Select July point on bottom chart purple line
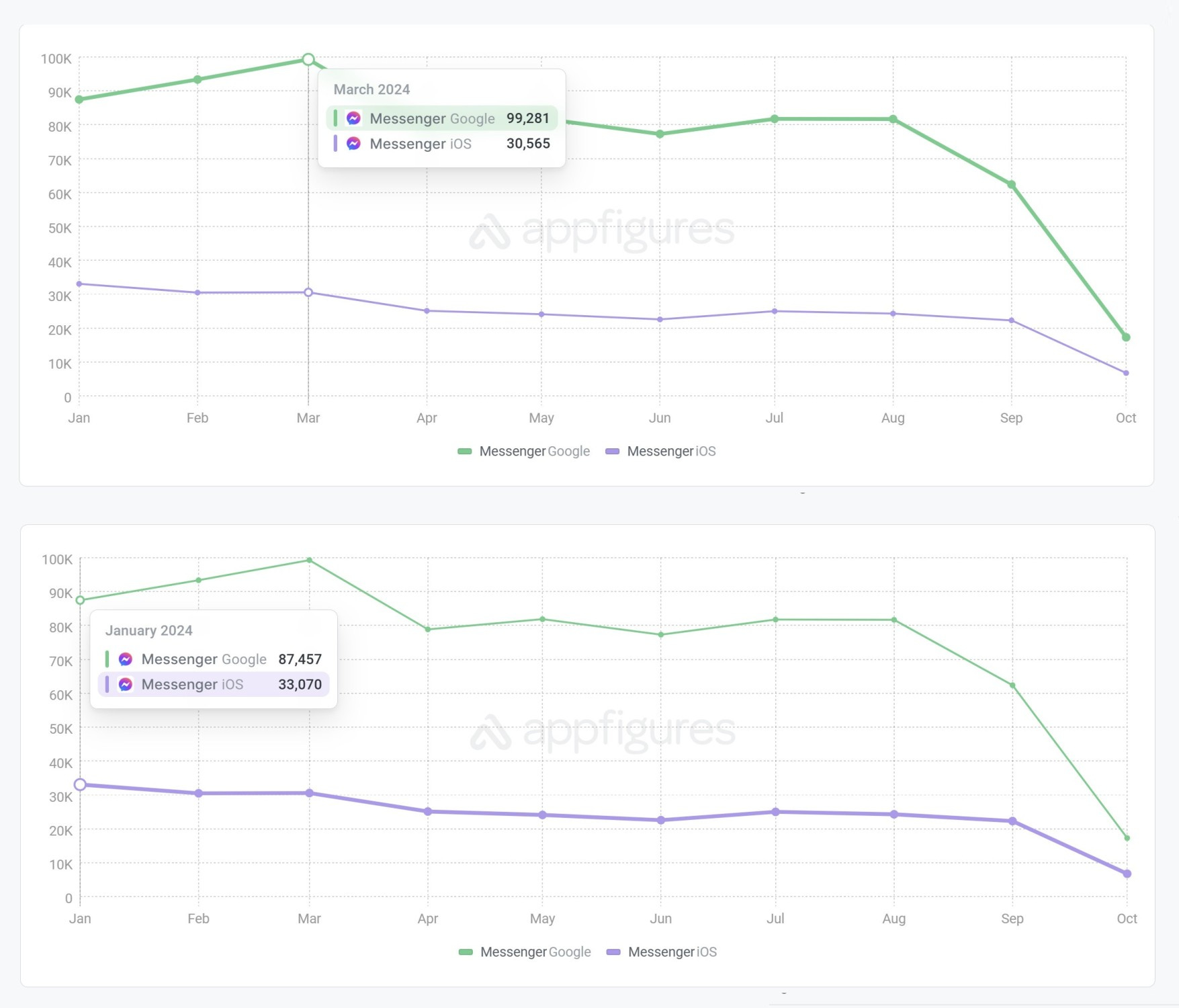1179x1008 pixels. (776, 812)
